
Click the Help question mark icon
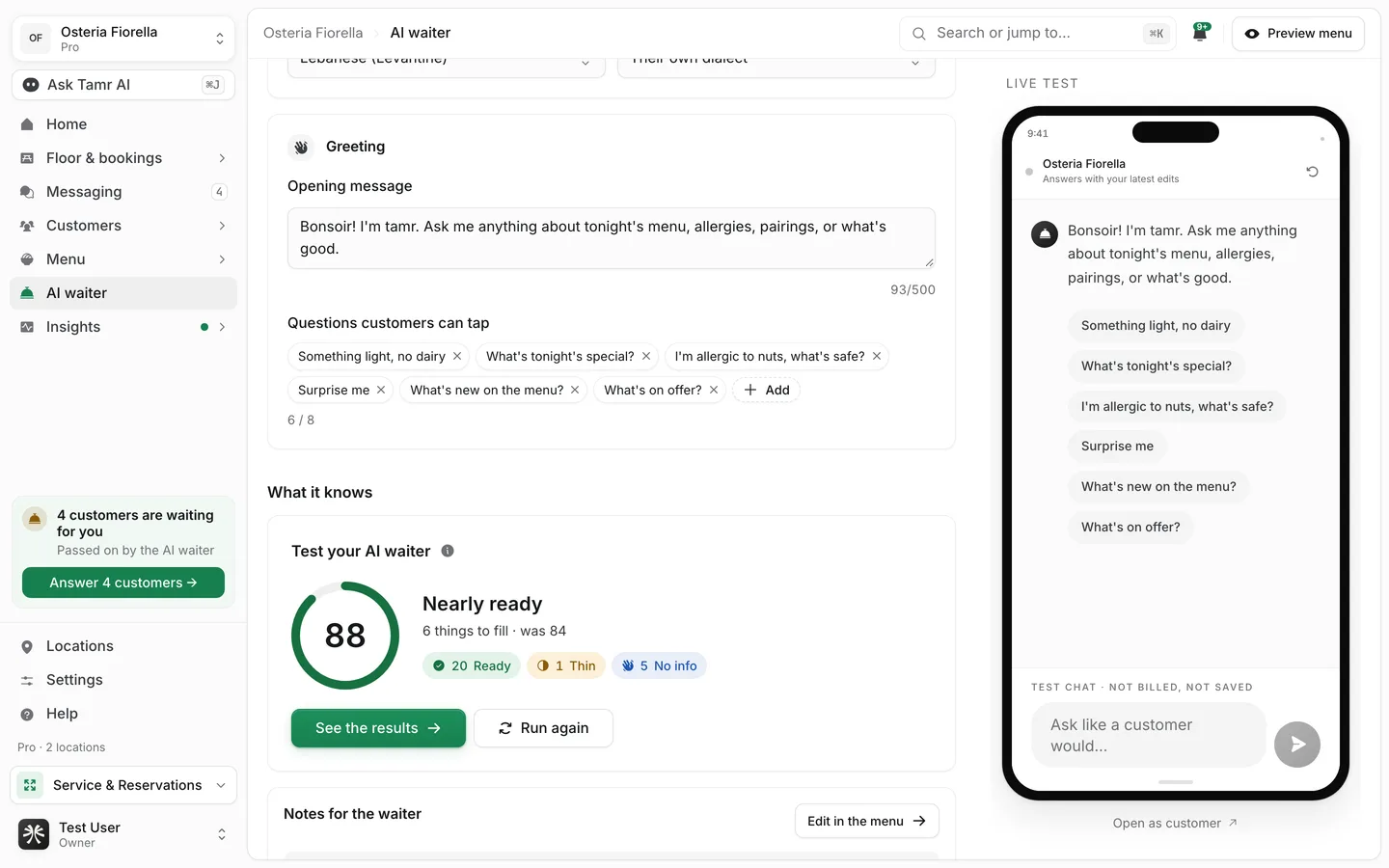(27, 715)
